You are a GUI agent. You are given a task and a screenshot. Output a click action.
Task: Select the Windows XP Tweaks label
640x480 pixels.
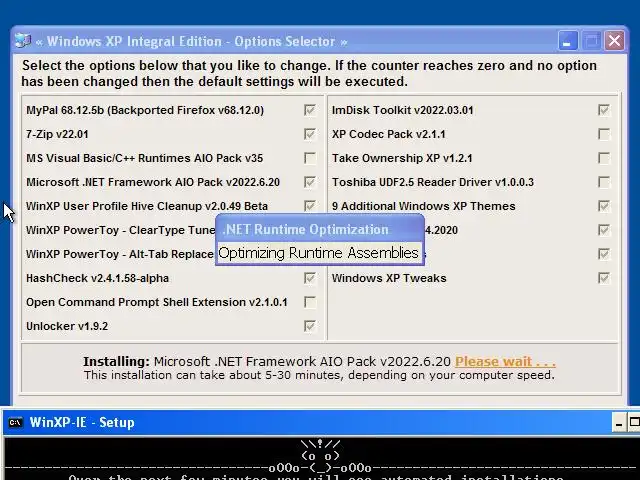click(x=389, y=278)
